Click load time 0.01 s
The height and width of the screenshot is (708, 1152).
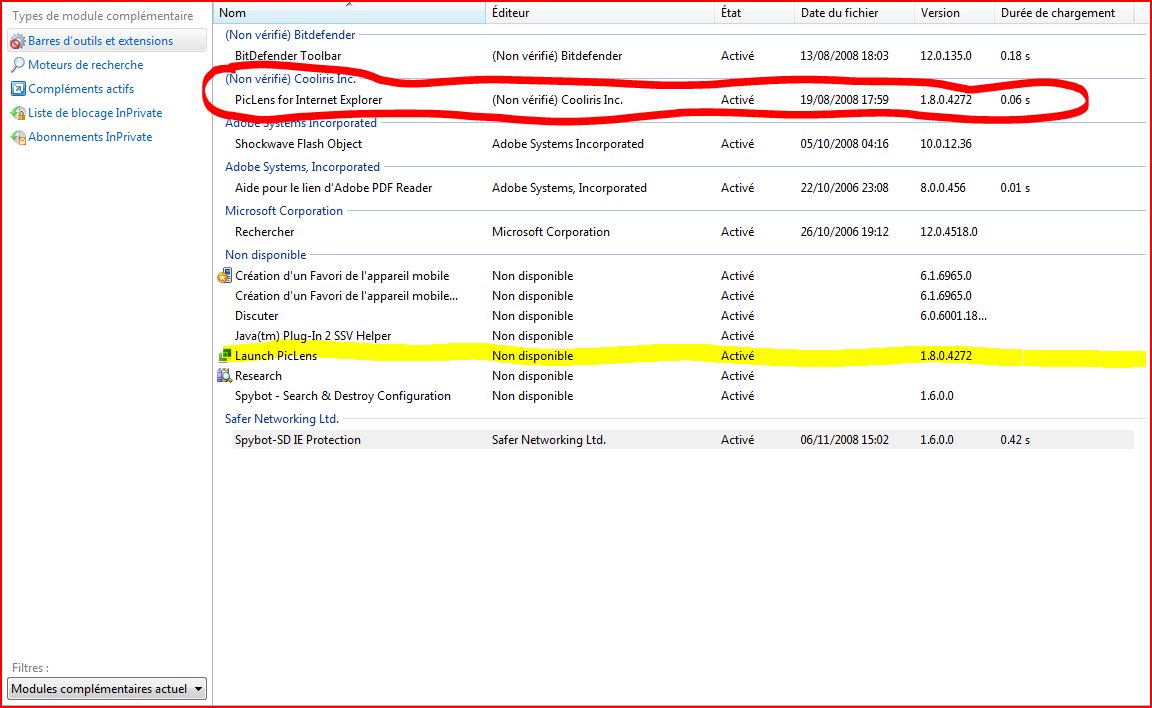pyautogui.click(x=1015, y=188)
